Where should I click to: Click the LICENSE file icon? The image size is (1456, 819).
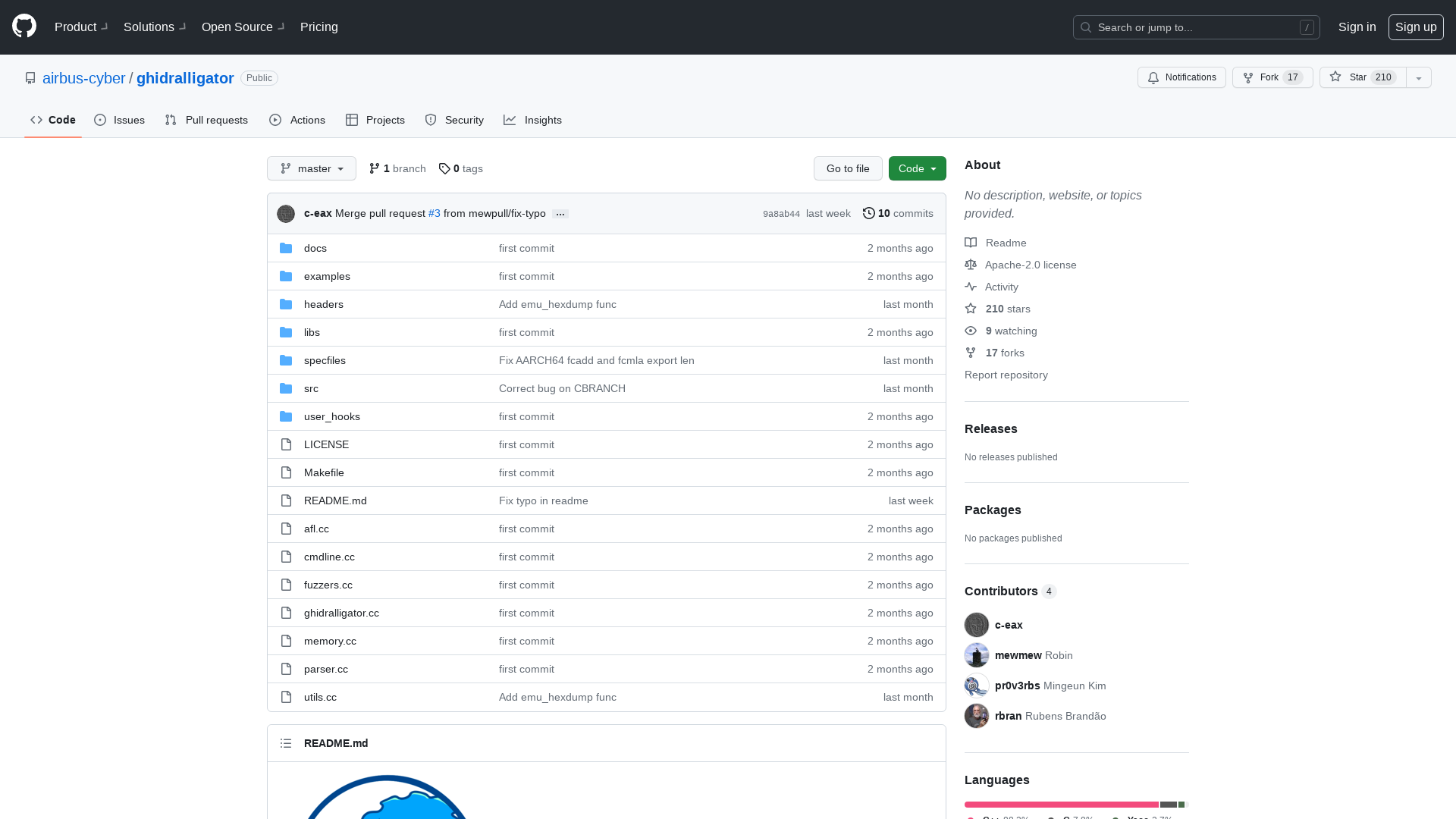click(x=286, y=444)
